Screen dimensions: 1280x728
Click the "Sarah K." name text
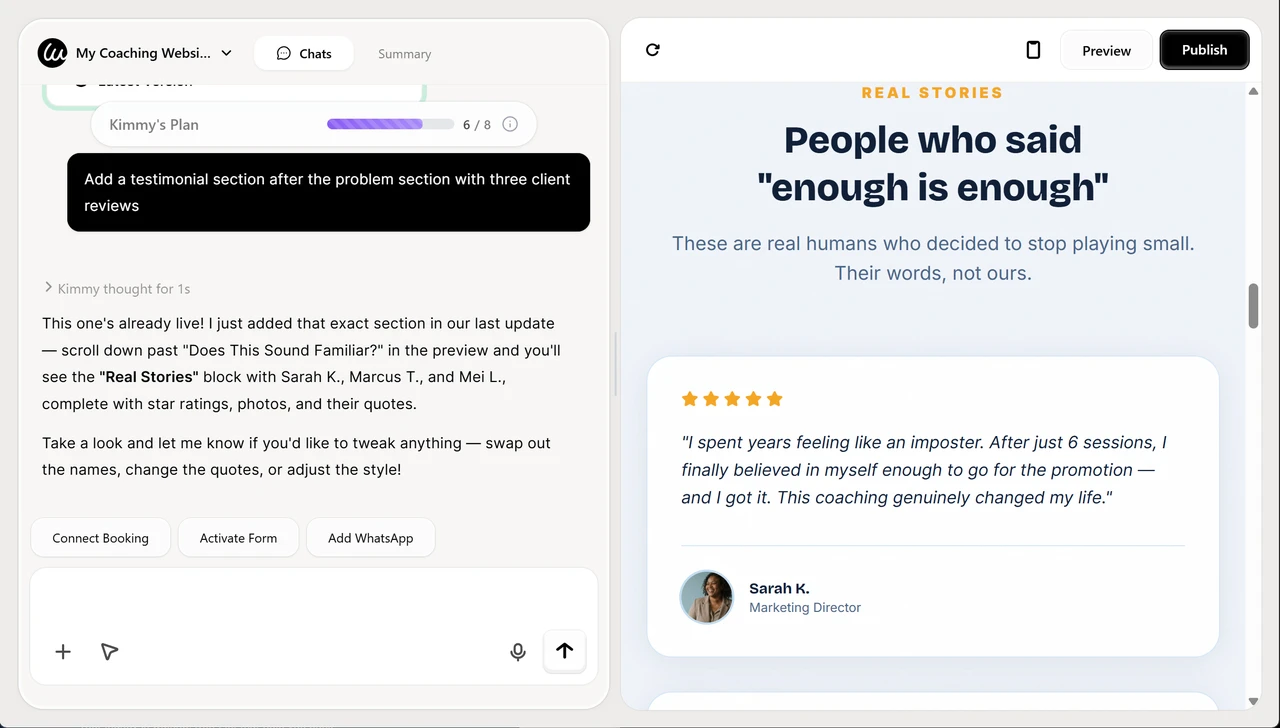tap(779, 588)
